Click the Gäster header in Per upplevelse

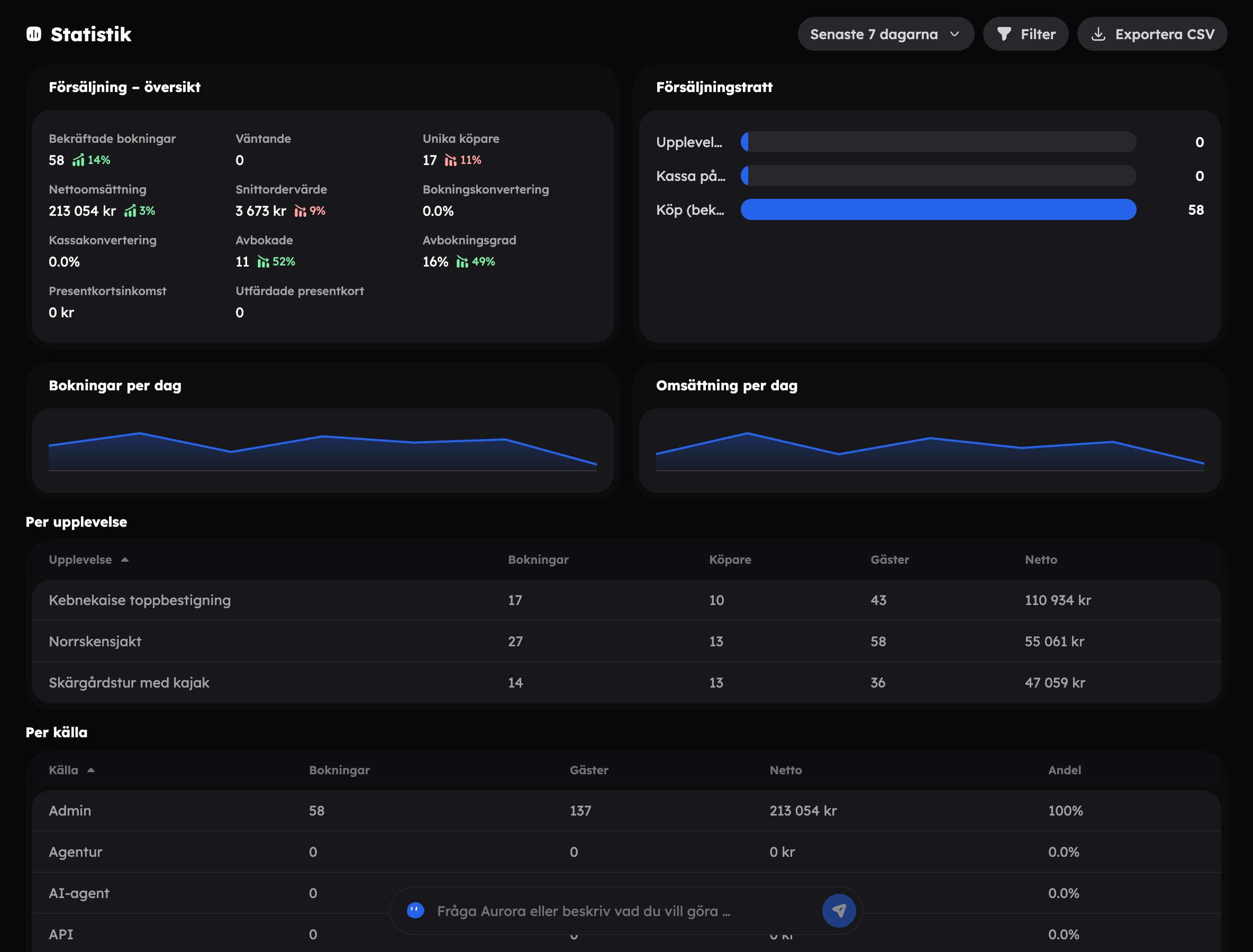click(x=889, y=560)
